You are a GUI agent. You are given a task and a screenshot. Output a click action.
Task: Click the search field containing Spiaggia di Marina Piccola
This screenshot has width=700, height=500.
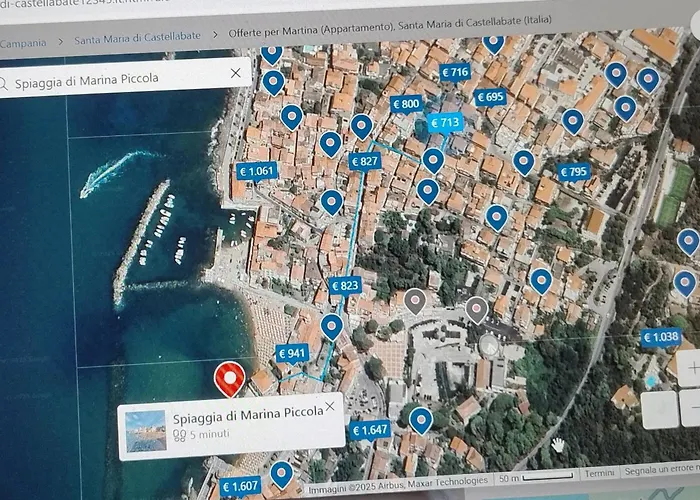121,79
